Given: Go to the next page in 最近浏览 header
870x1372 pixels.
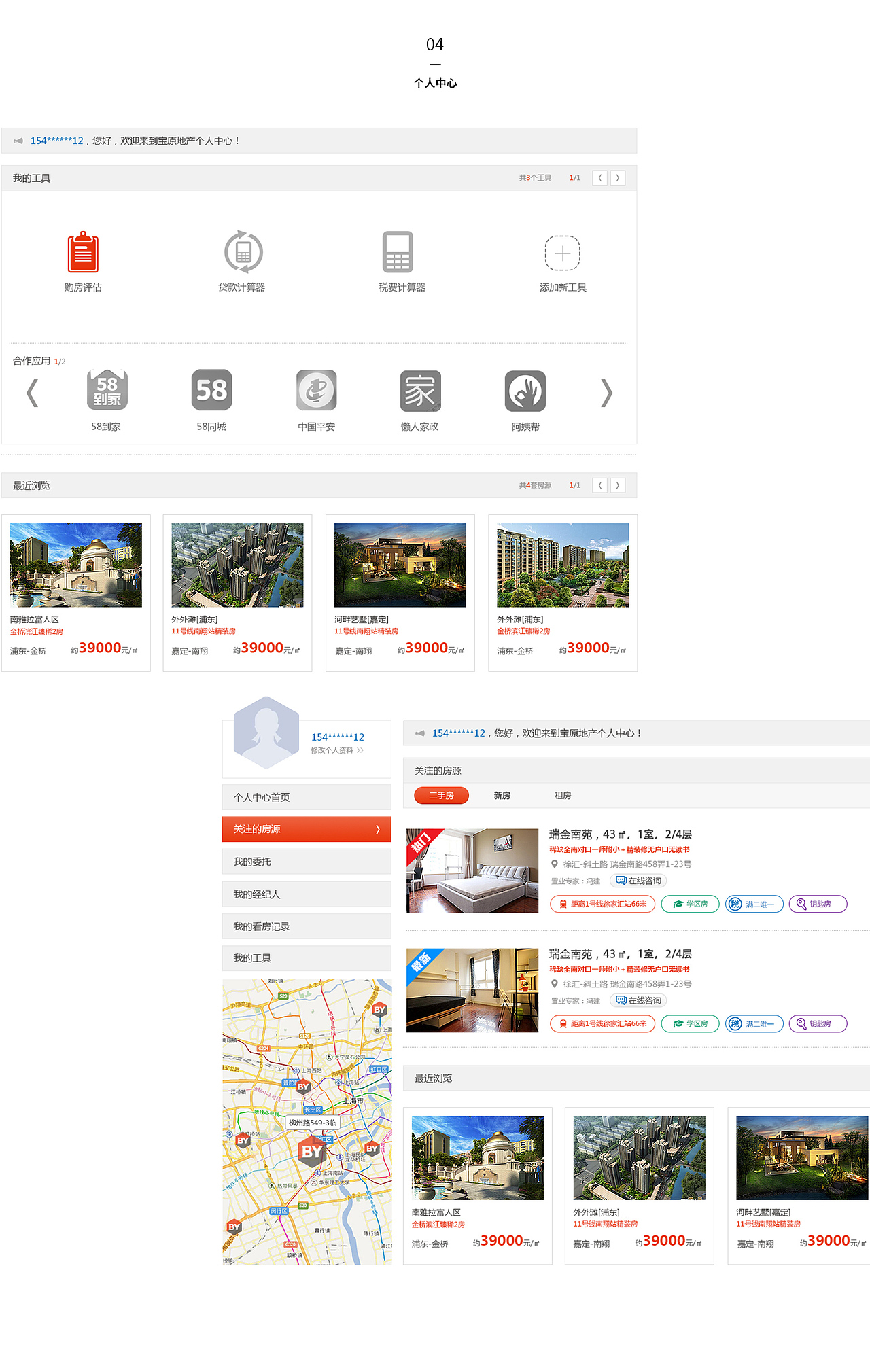Looking at the screenshot, I should [617, 485].
